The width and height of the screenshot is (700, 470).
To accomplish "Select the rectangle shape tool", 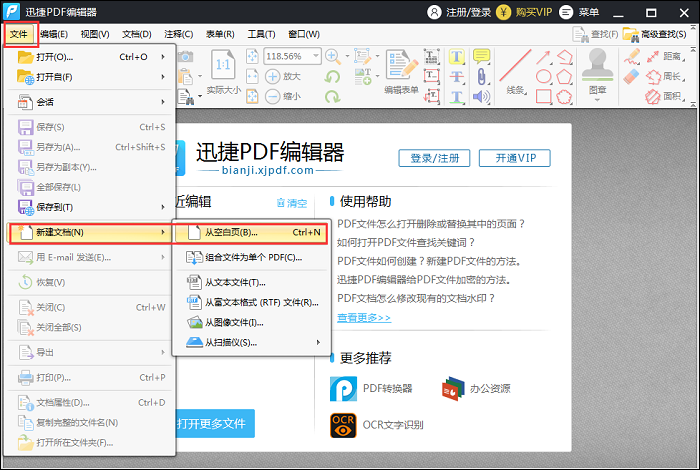I will click(x=543, y=96).
